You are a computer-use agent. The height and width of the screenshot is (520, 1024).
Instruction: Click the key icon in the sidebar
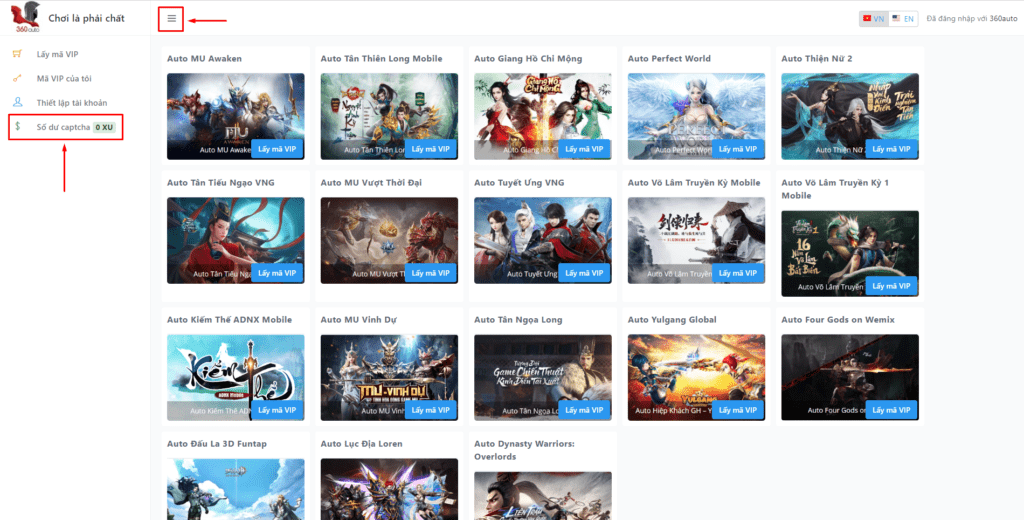(x=18, y=78)
